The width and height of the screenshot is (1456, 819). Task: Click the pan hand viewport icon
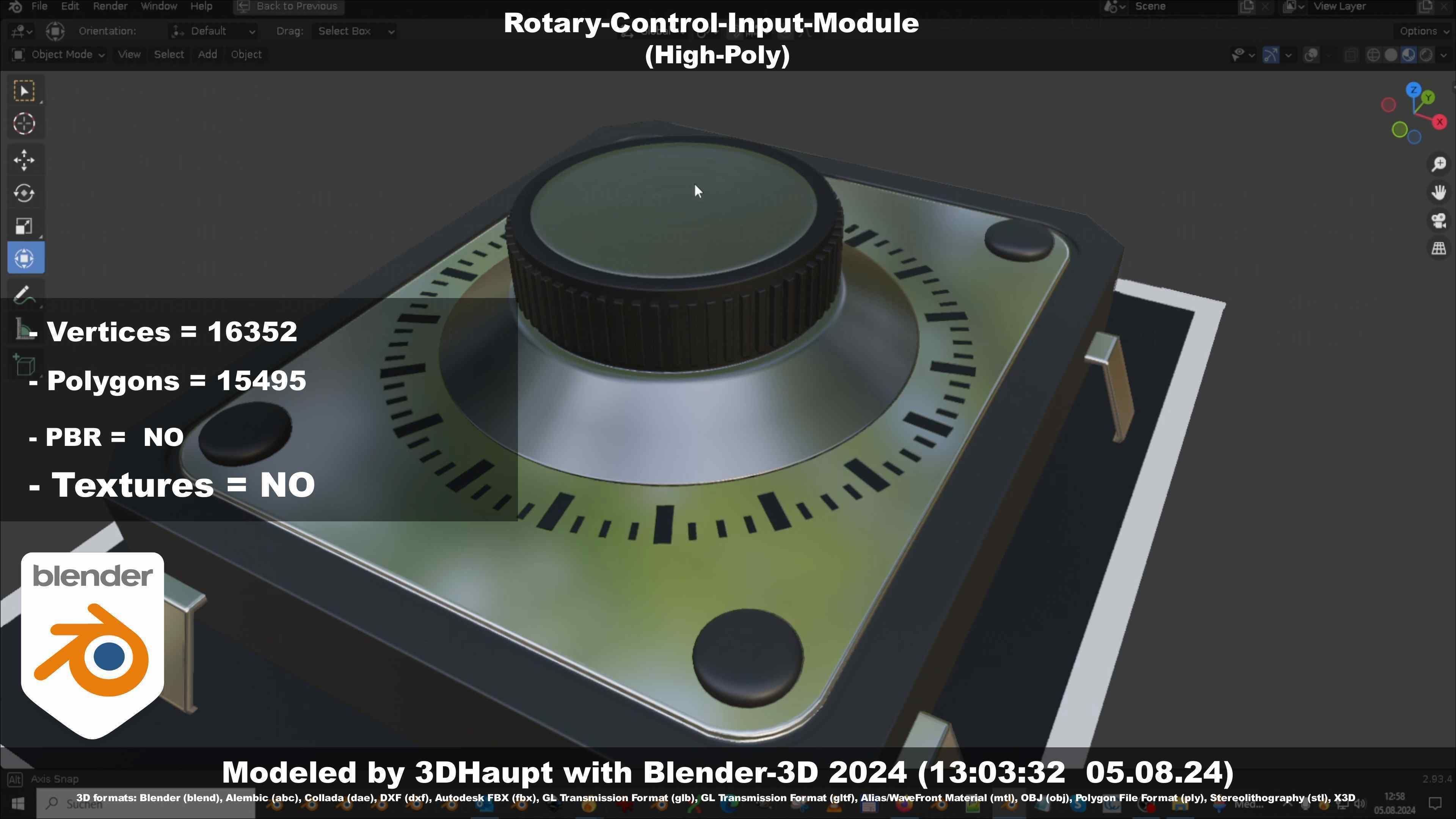(x=1439, y=193)
